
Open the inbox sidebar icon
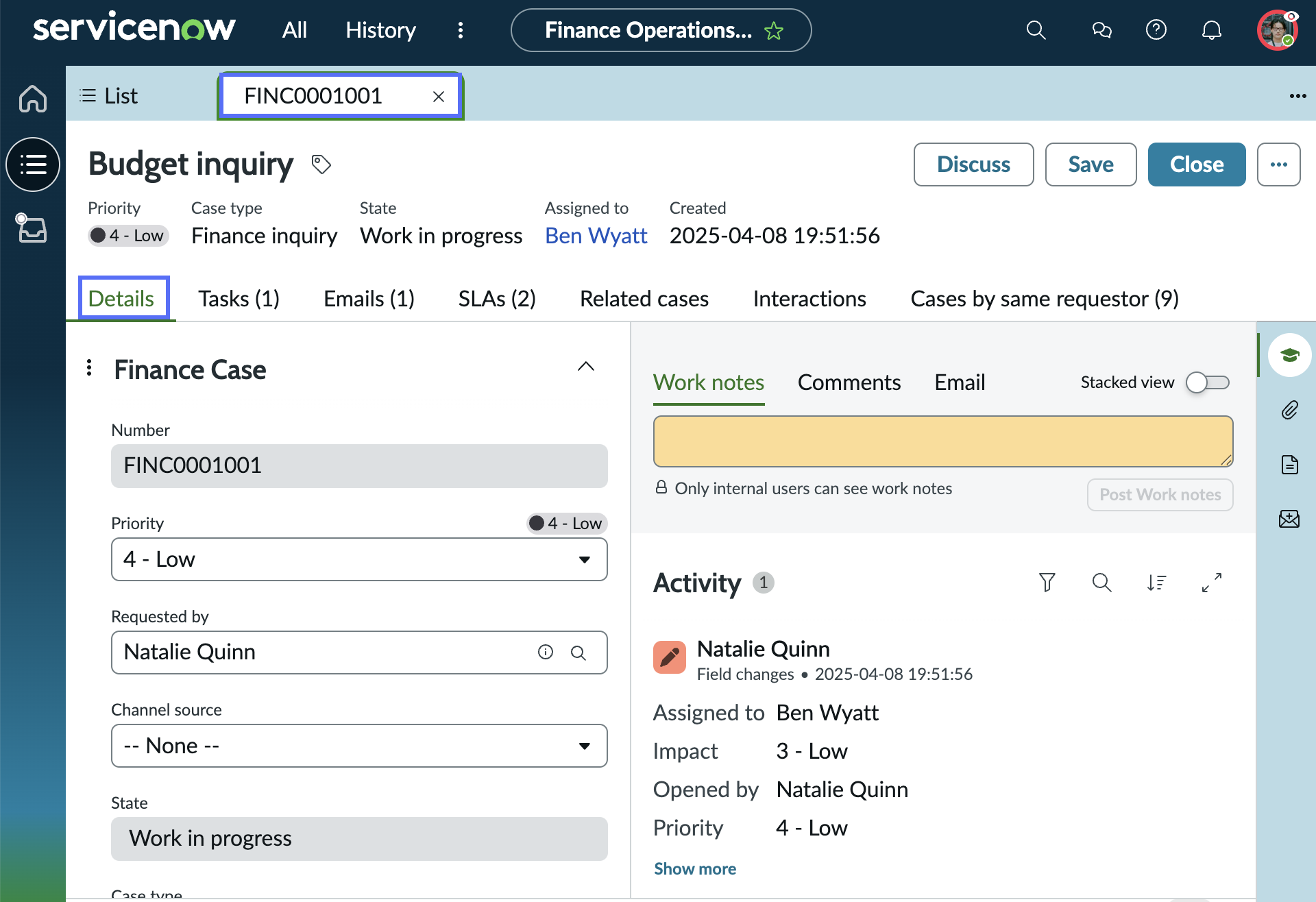tap(32, 228)
